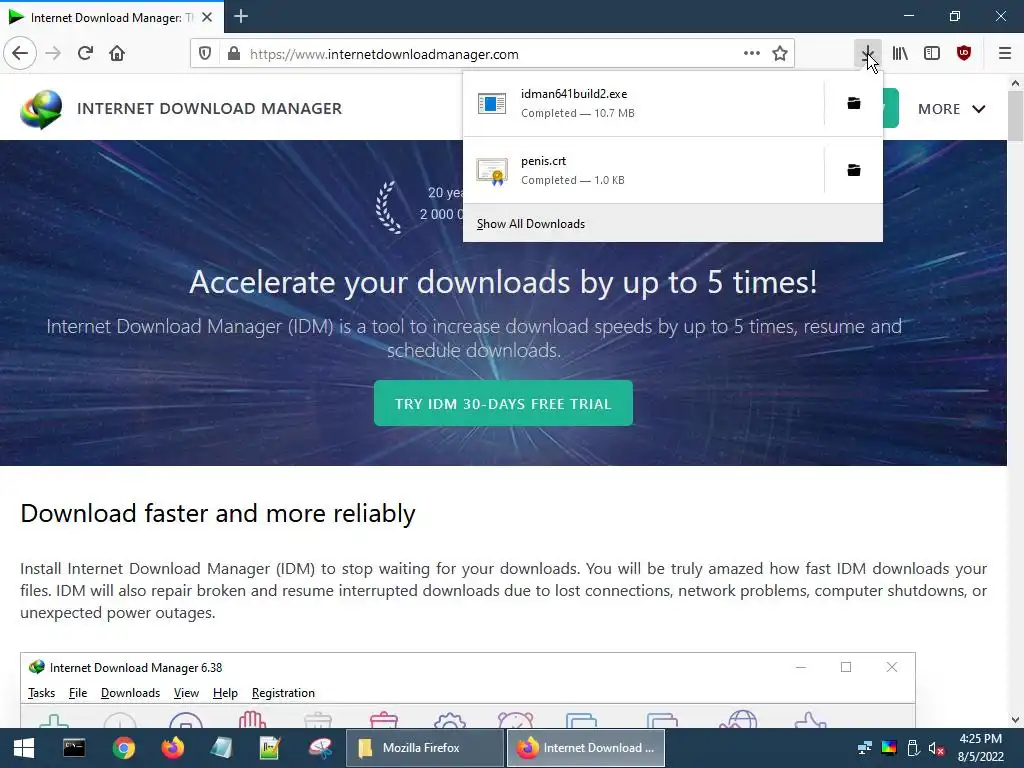Image resolution: width=1024 pixels, height=768 pixels.
Task: Reload the current page
Action: click(x=86, y=53)
